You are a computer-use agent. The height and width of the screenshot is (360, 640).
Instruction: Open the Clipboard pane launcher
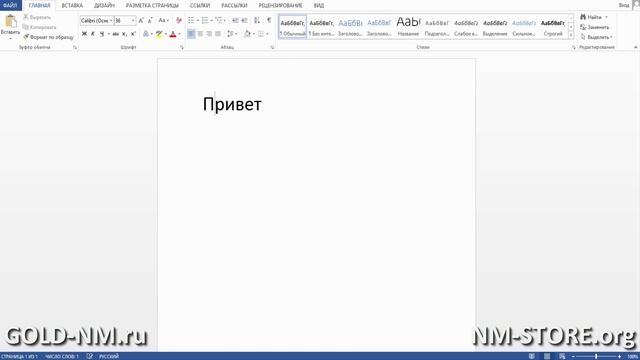(75, 48)
